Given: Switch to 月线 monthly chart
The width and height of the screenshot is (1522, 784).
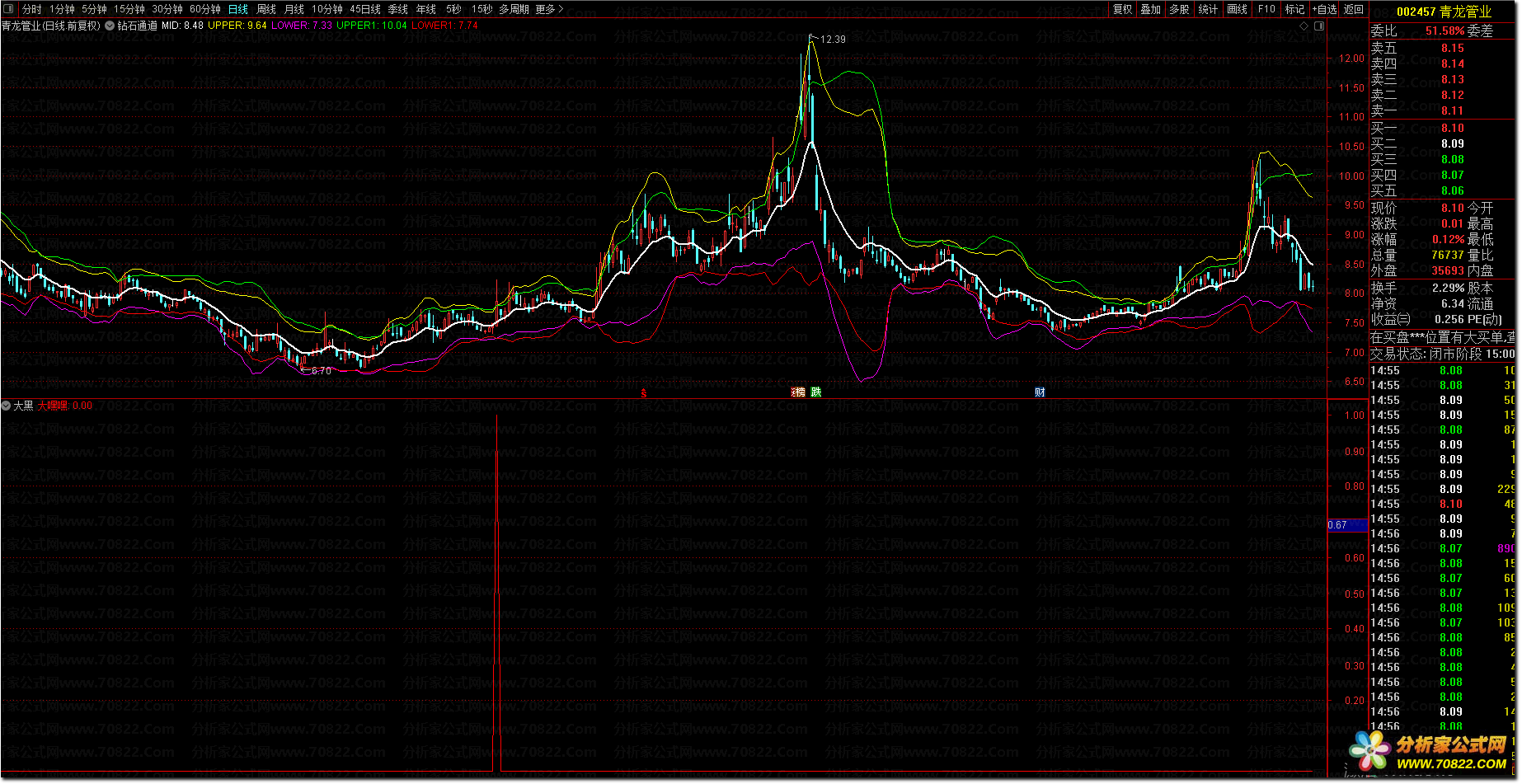Looking at the screenshot, I should click(x=294, y=9).
